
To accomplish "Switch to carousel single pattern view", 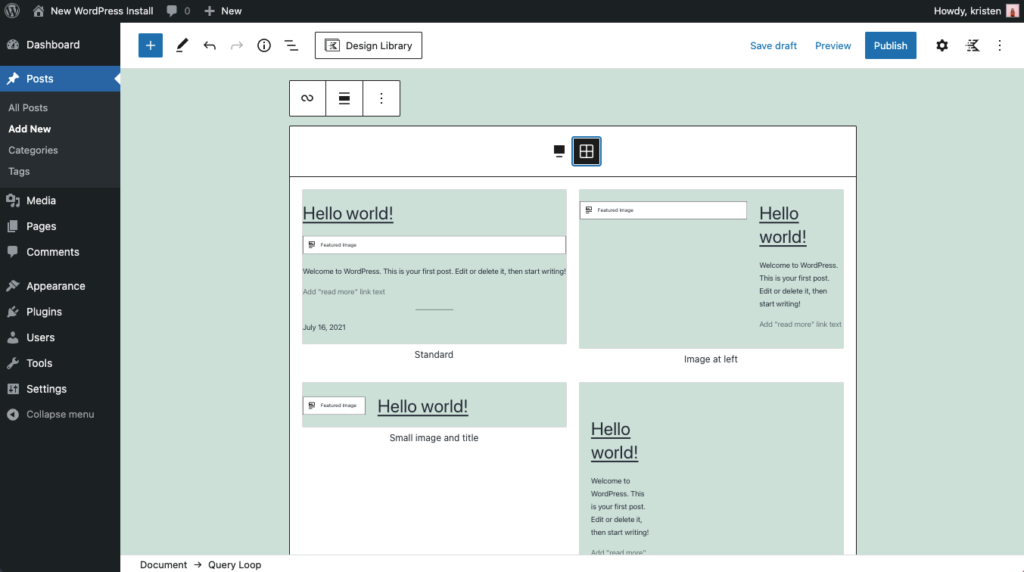I will (x=559, y=151).
